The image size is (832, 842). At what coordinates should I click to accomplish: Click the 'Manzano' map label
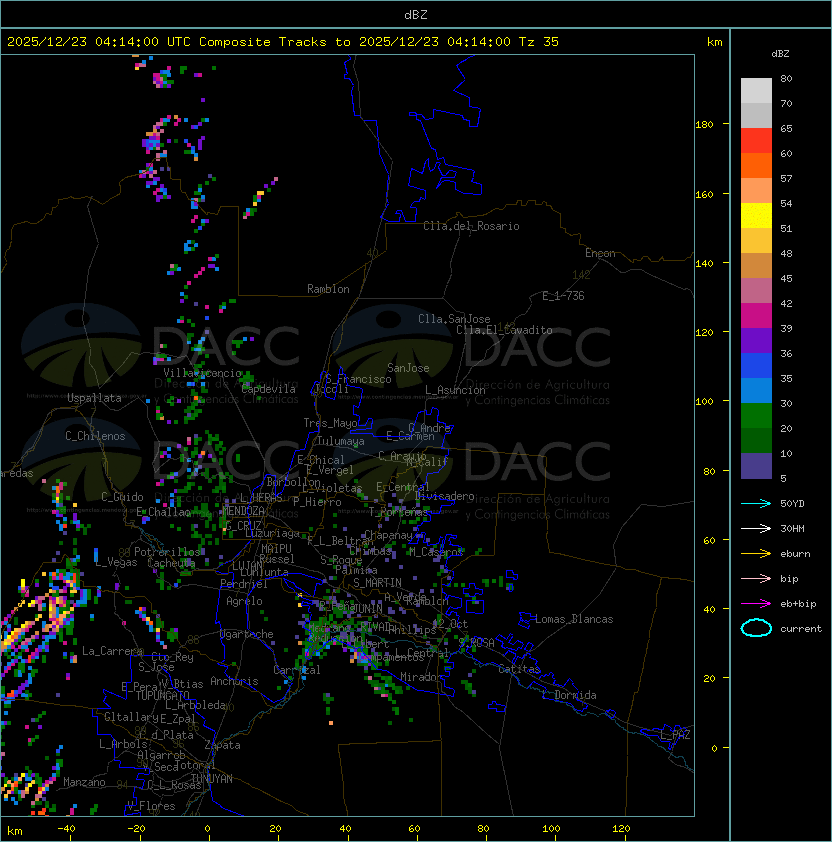click(84, 782)
